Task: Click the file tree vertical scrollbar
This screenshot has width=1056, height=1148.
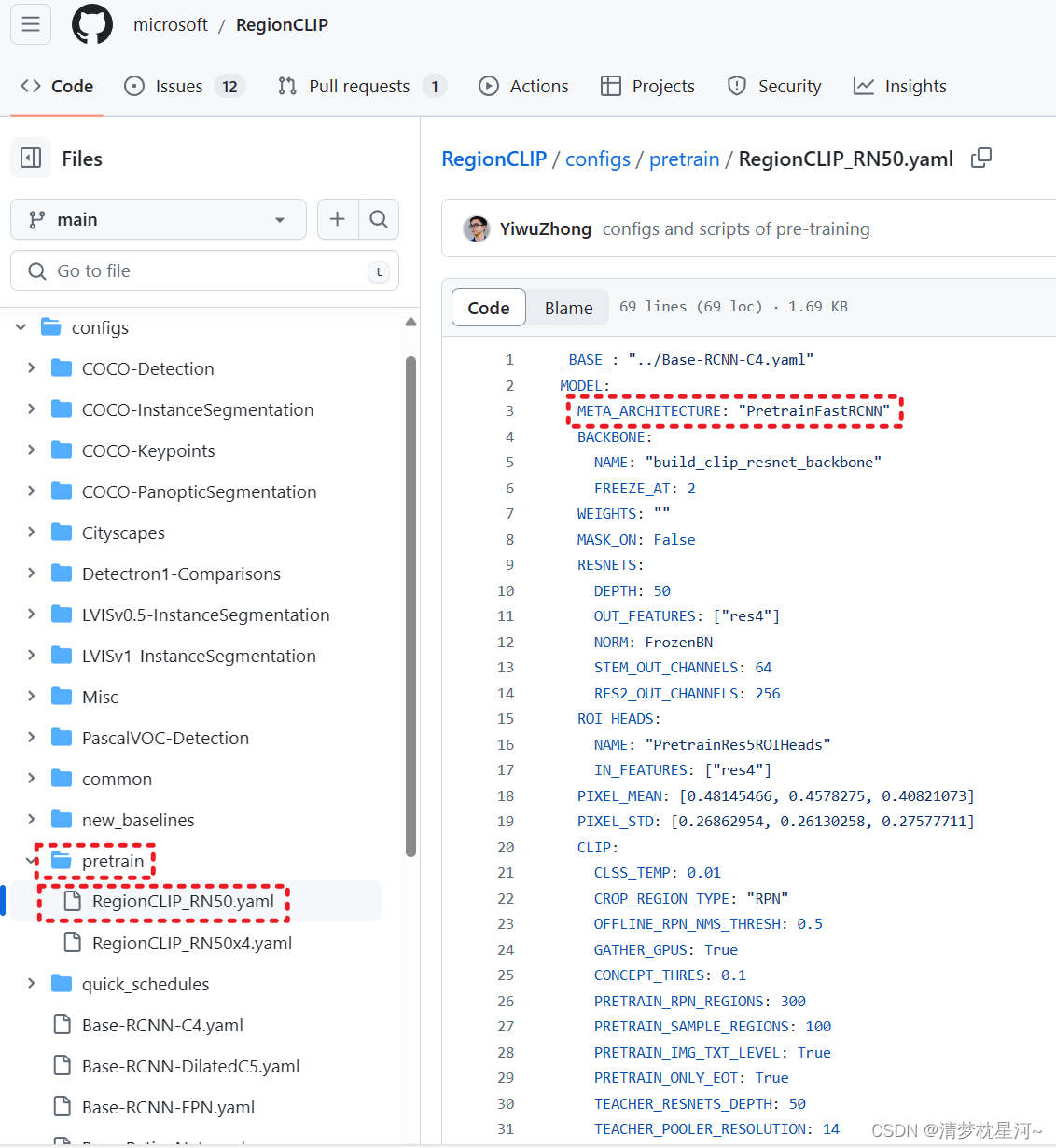Action: 410,606
